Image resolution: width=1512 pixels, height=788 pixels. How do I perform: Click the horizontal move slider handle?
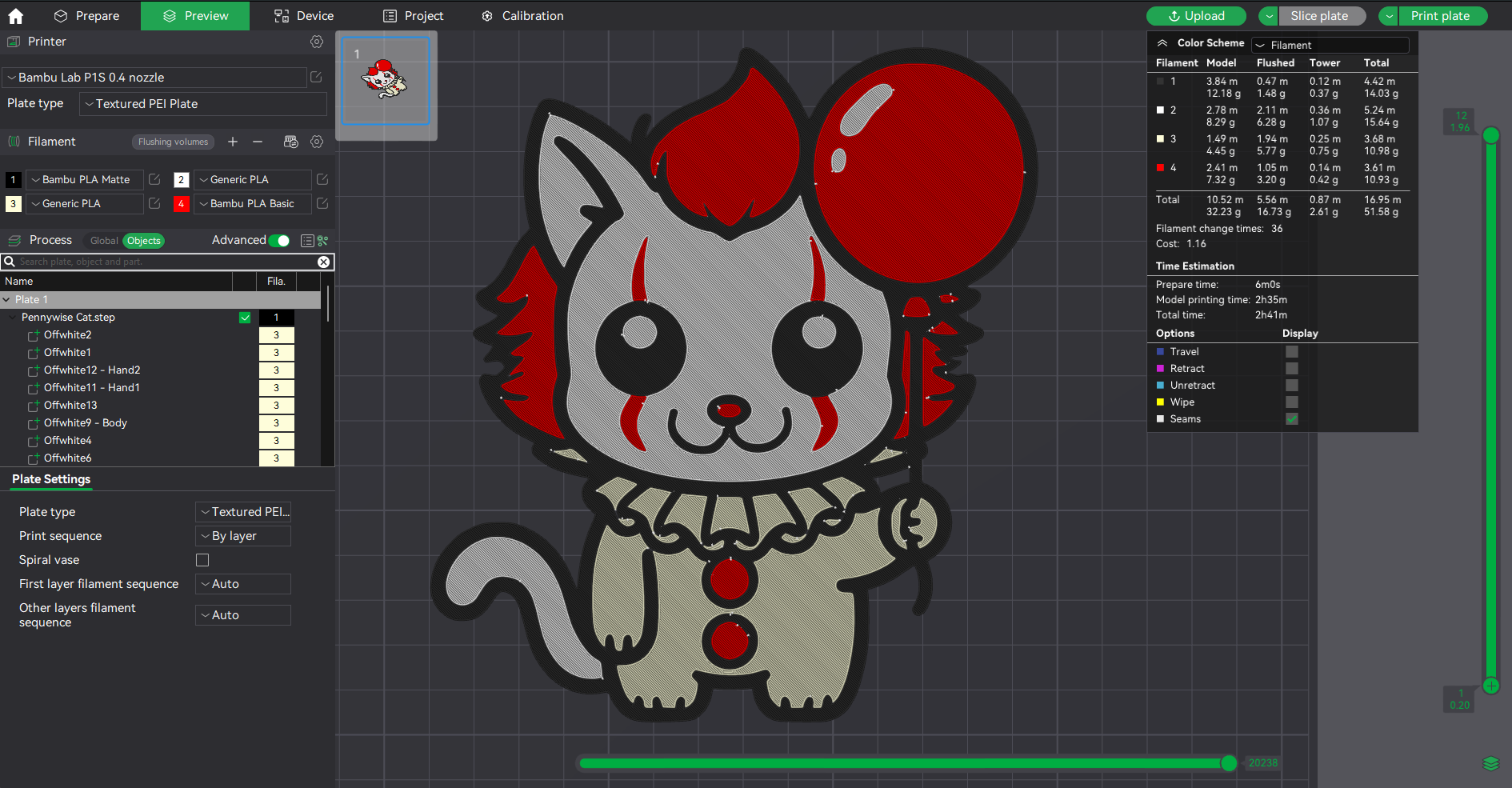[x=1229, y=763]
